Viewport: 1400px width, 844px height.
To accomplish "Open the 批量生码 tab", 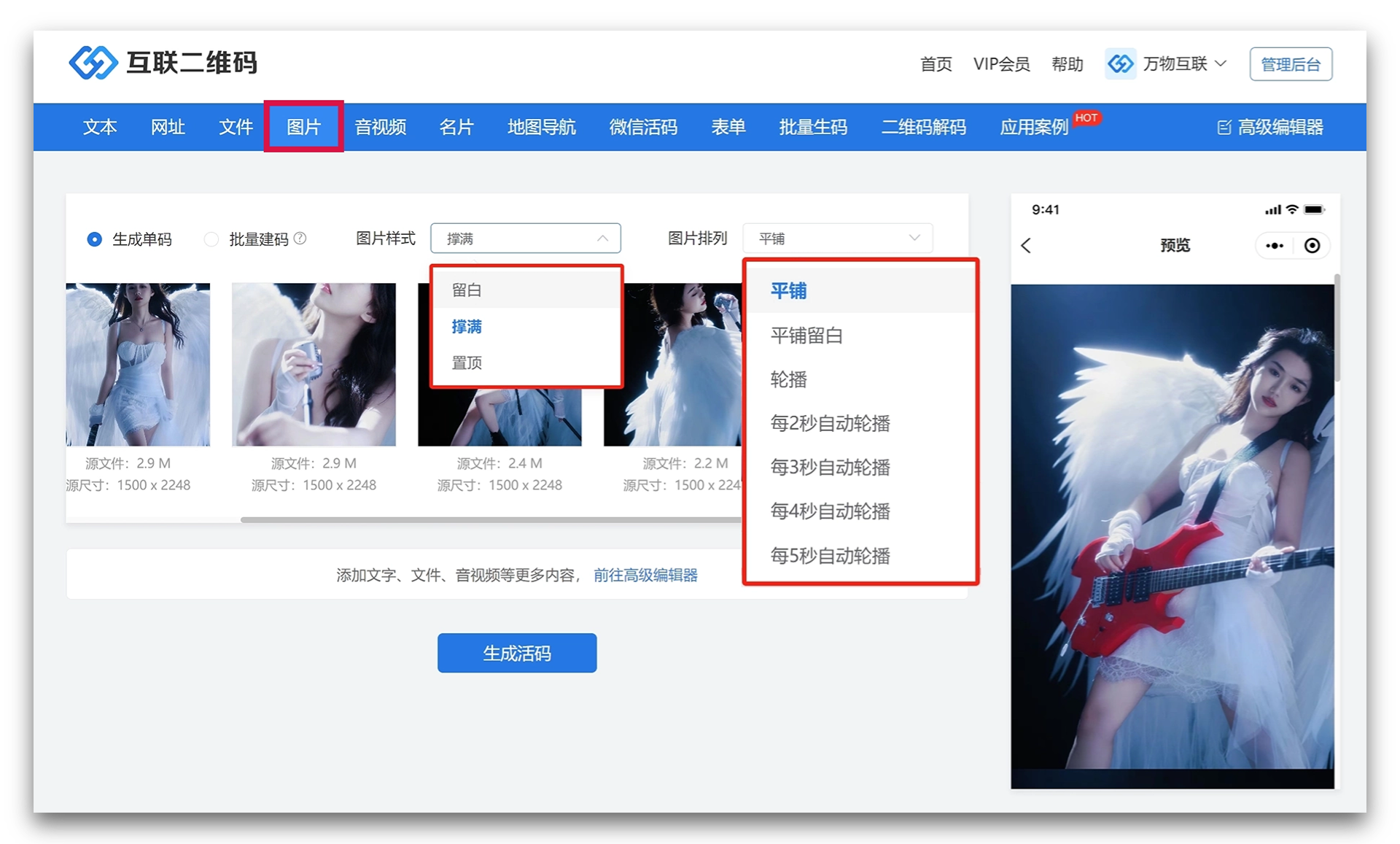I will click(x=813, y=127).
